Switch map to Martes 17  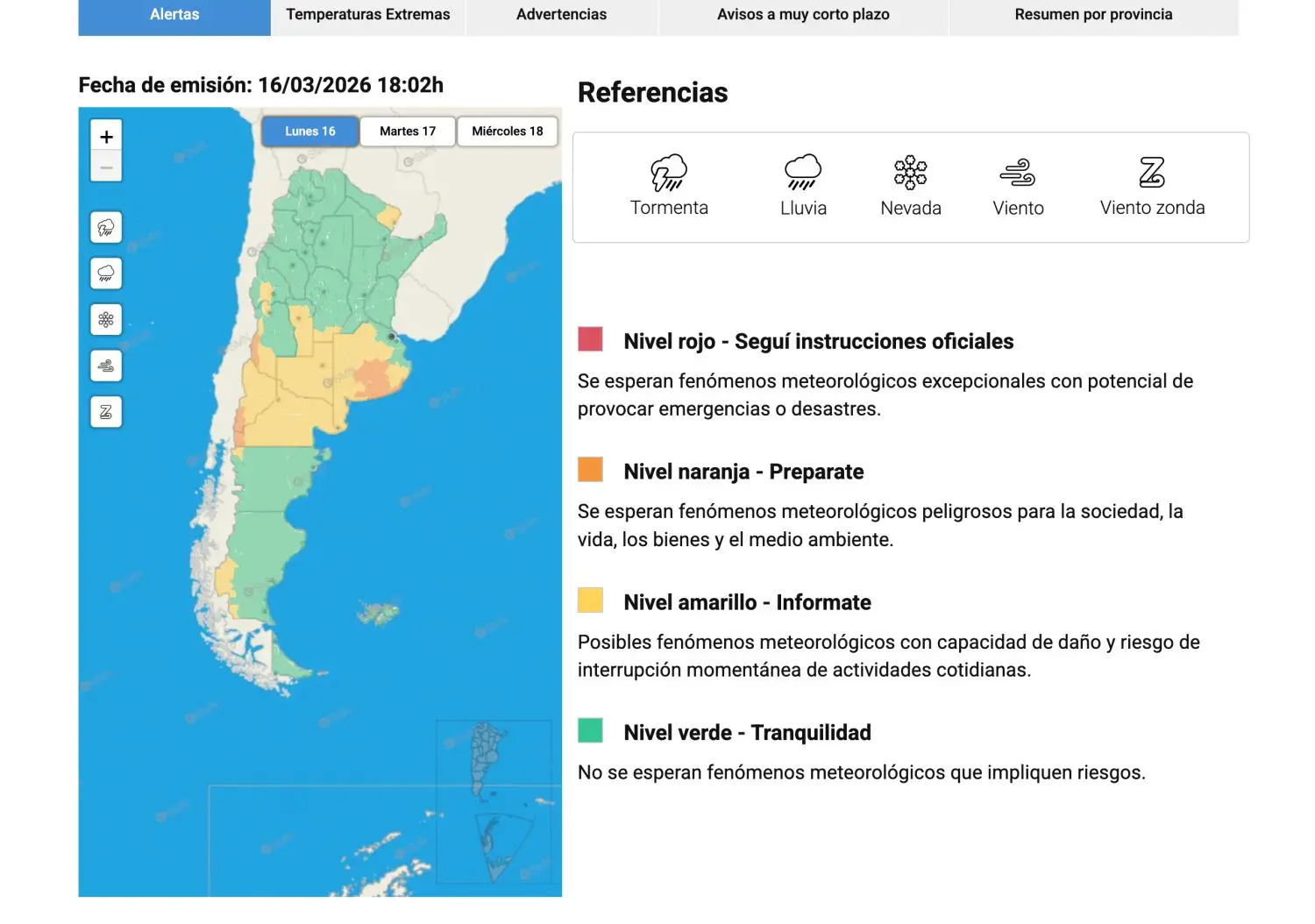coord(408,131)
